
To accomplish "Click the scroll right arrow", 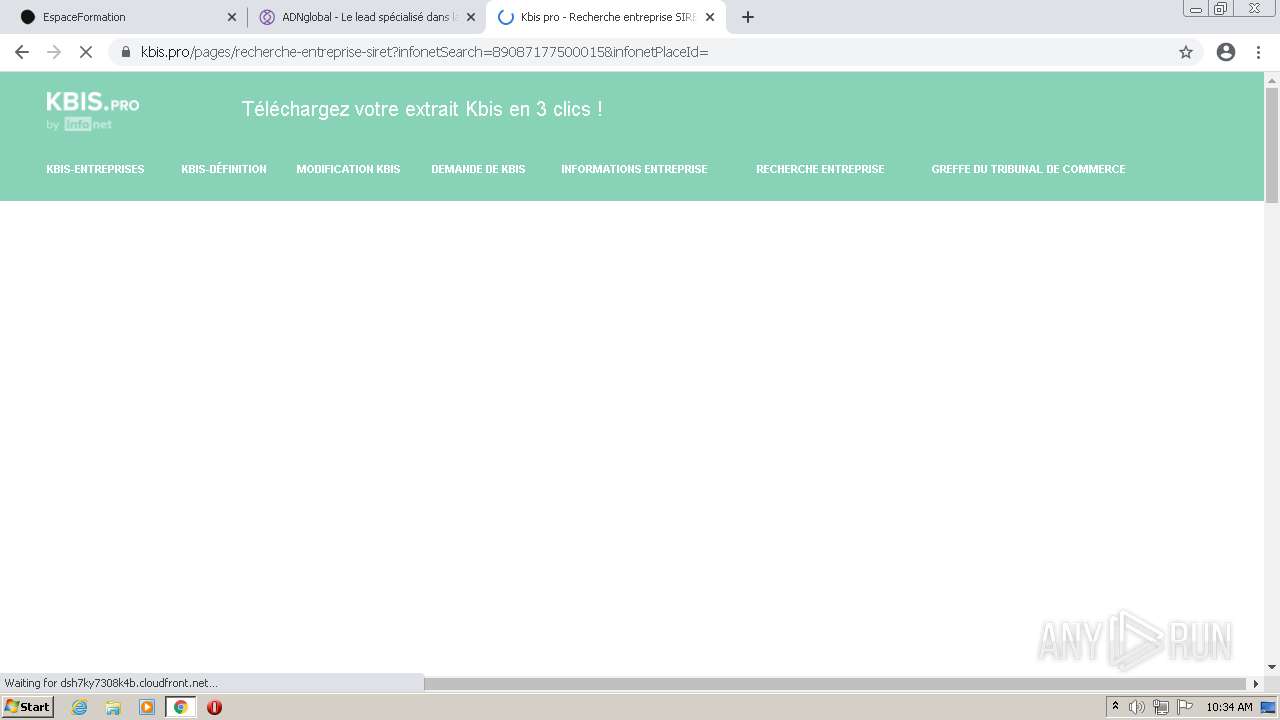I will click(1256, 683).
